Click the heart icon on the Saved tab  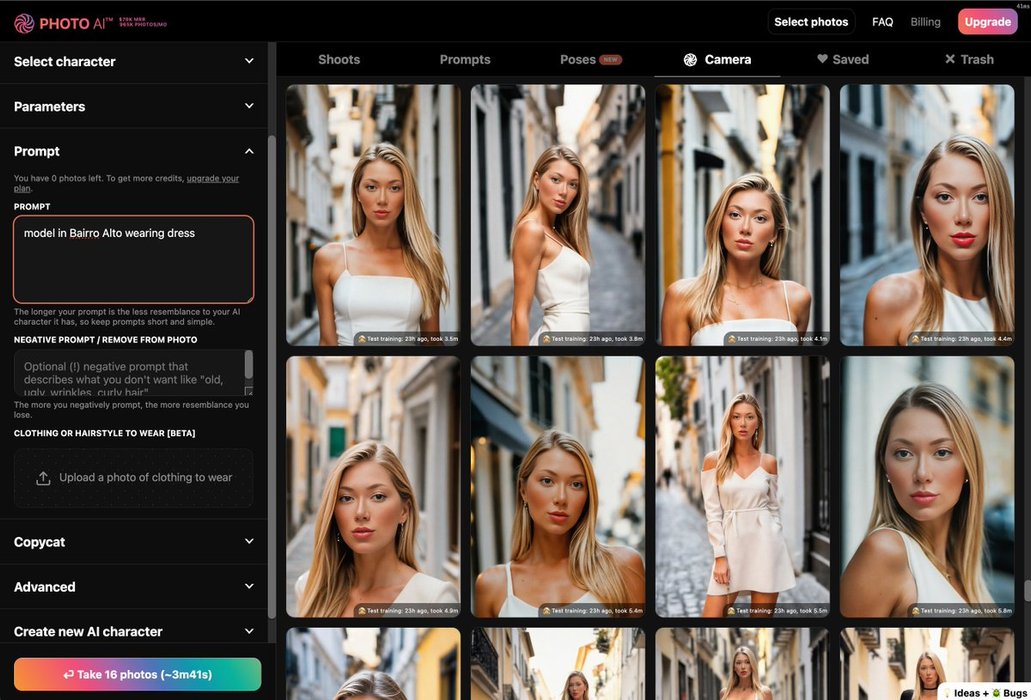pos(822,59)
